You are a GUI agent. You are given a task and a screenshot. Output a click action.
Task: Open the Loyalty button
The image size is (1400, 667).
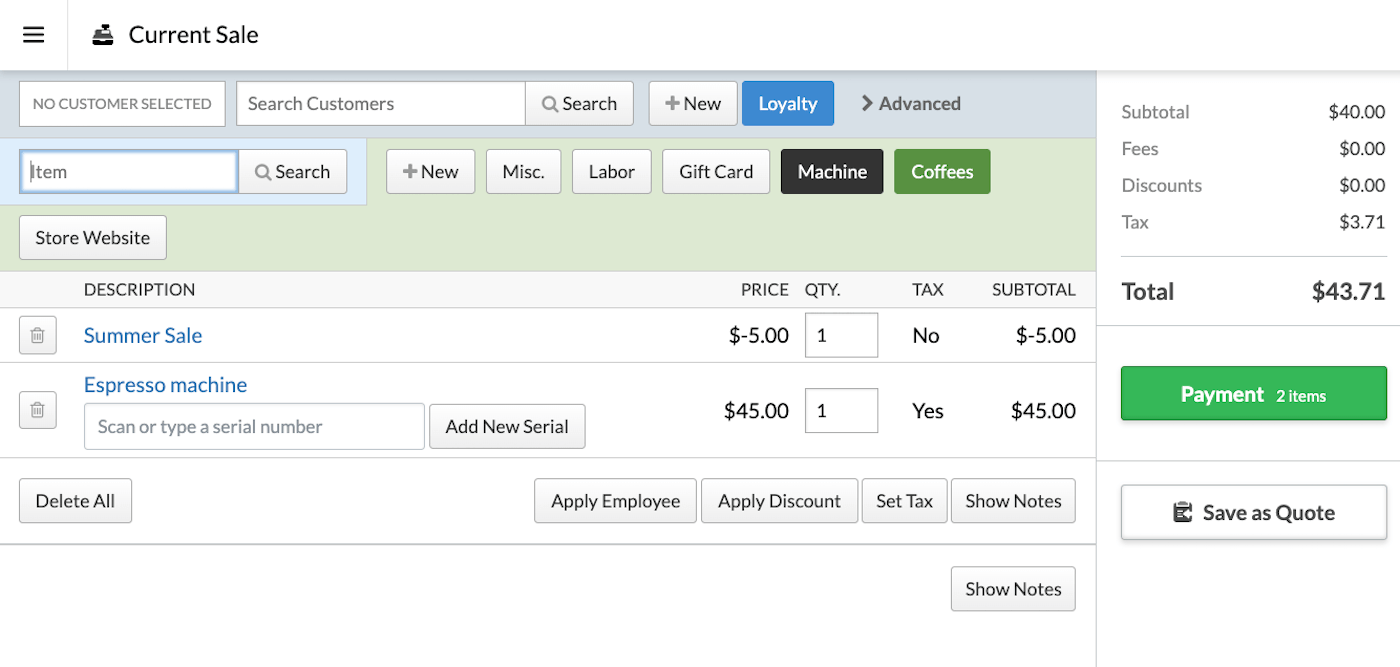[x=788, y=104]
